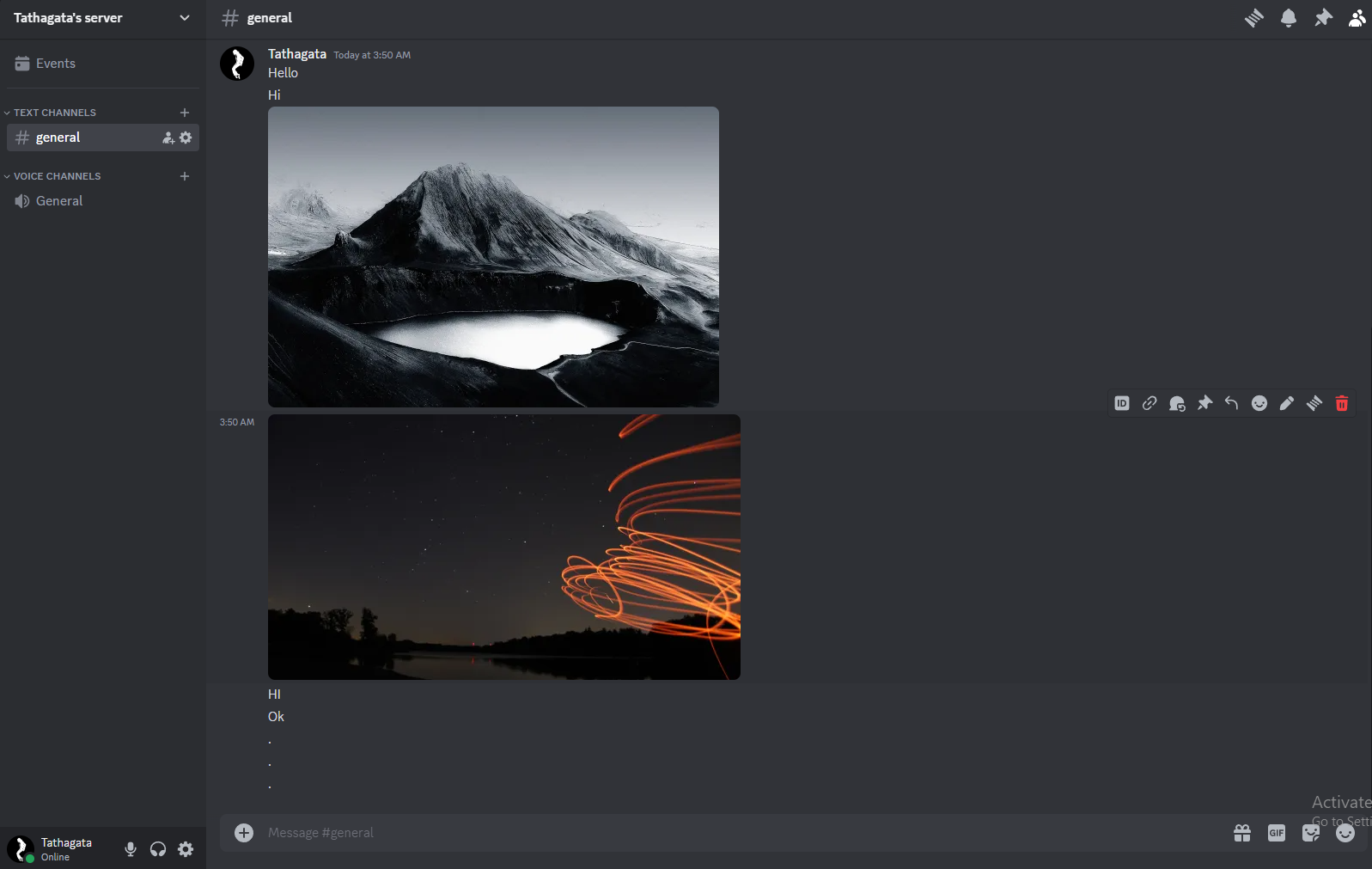Create invite for general channel
1372x869 pixels.
168,138
